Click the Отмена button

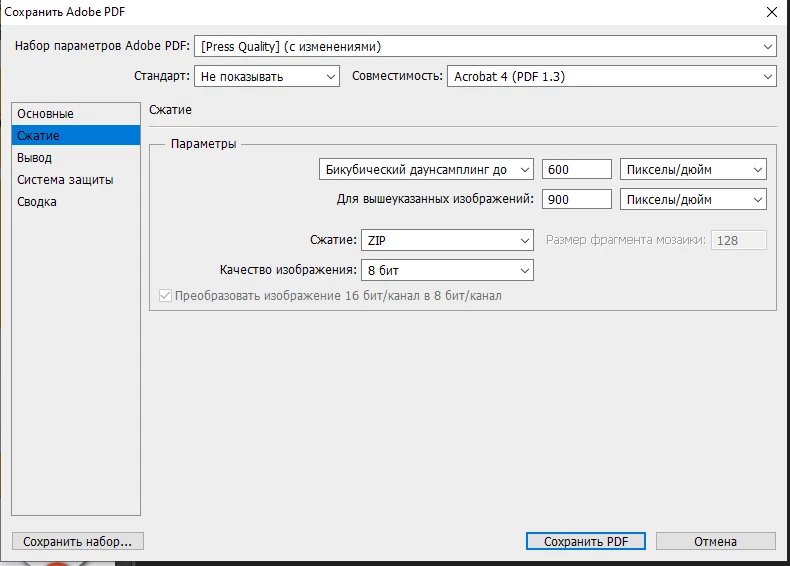[715, 541]
